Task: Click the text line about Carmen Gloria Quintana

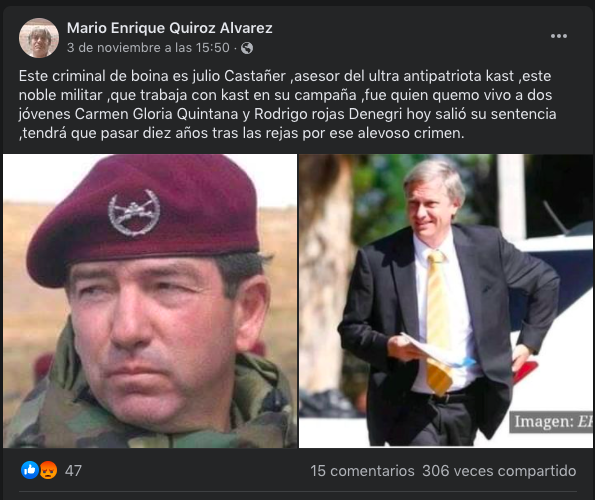Action: [287, 114]
